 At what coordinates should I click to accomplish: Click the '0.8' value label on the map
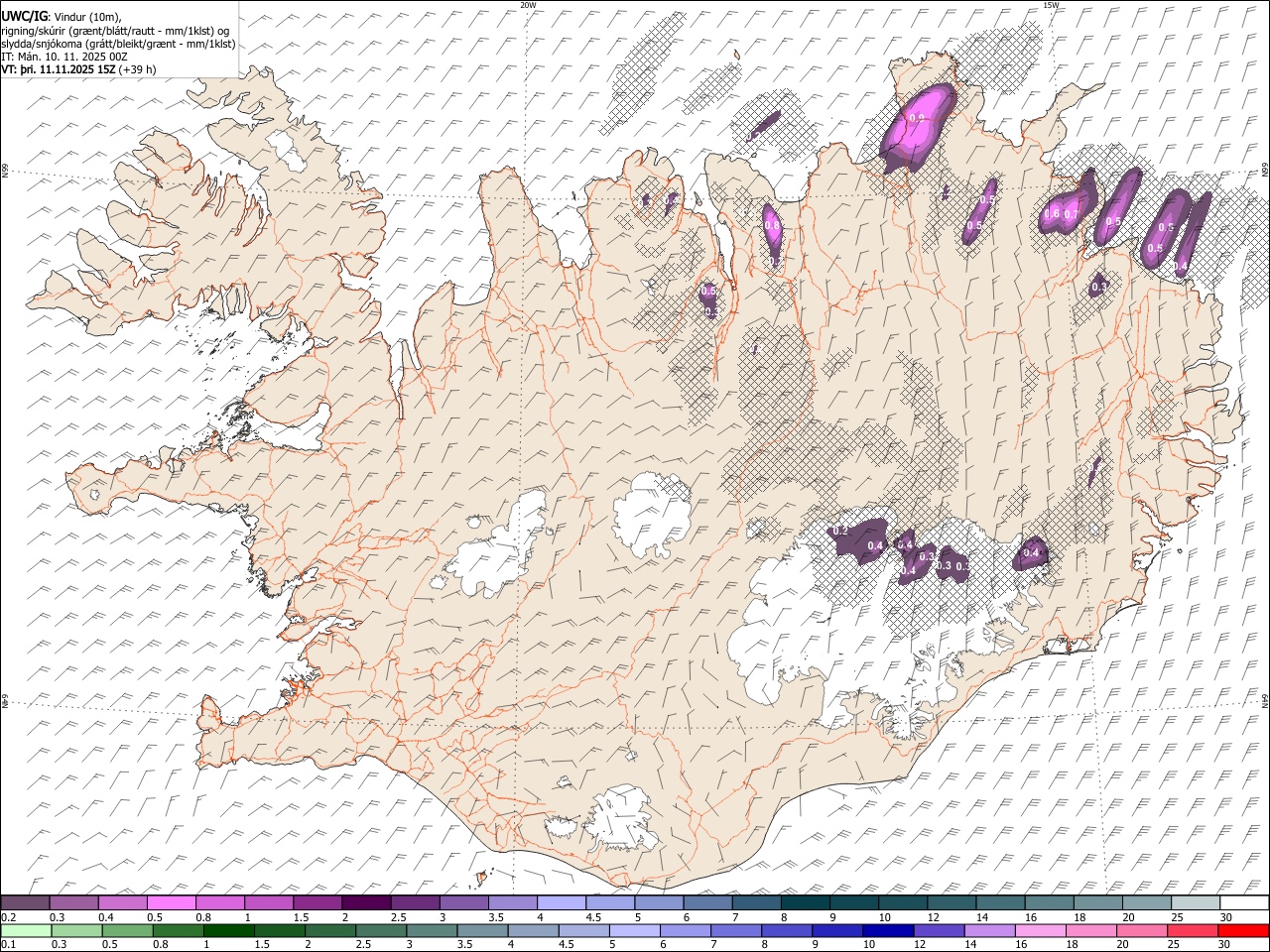tap(772, 226)
